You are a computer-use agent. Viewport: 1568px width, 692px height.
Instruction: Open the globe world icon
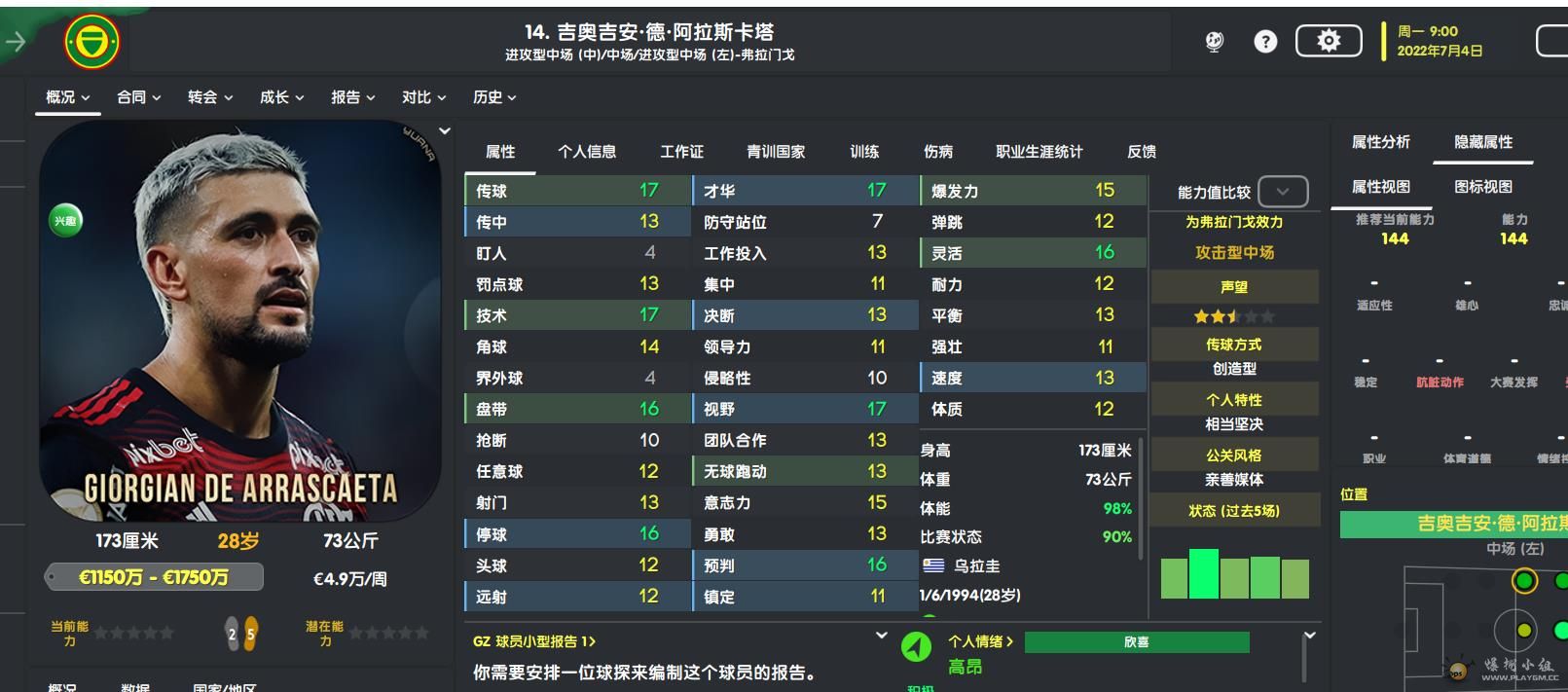(x=1214, y=41)
